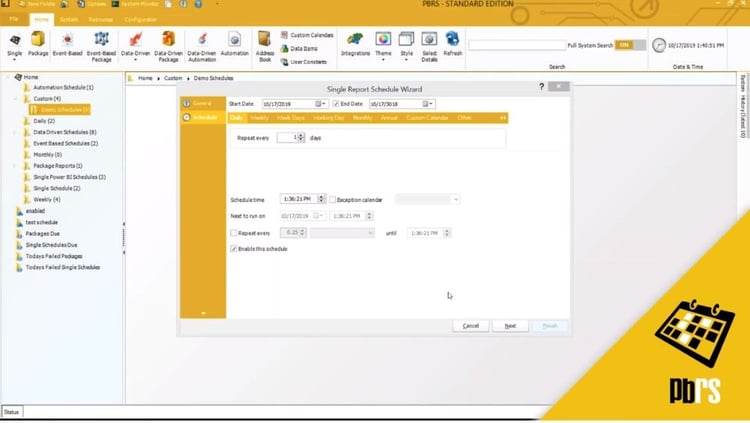Image resolution: width=750 pixels, height=423 pixels.
Task: Toggle the Full System Search switch
Action: pos(630,45)
